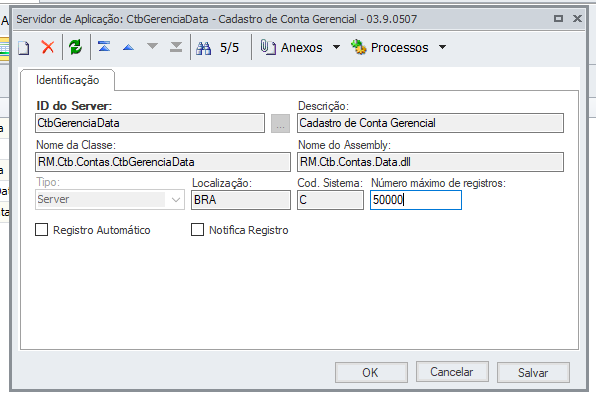Click the Descrição field

430,123
